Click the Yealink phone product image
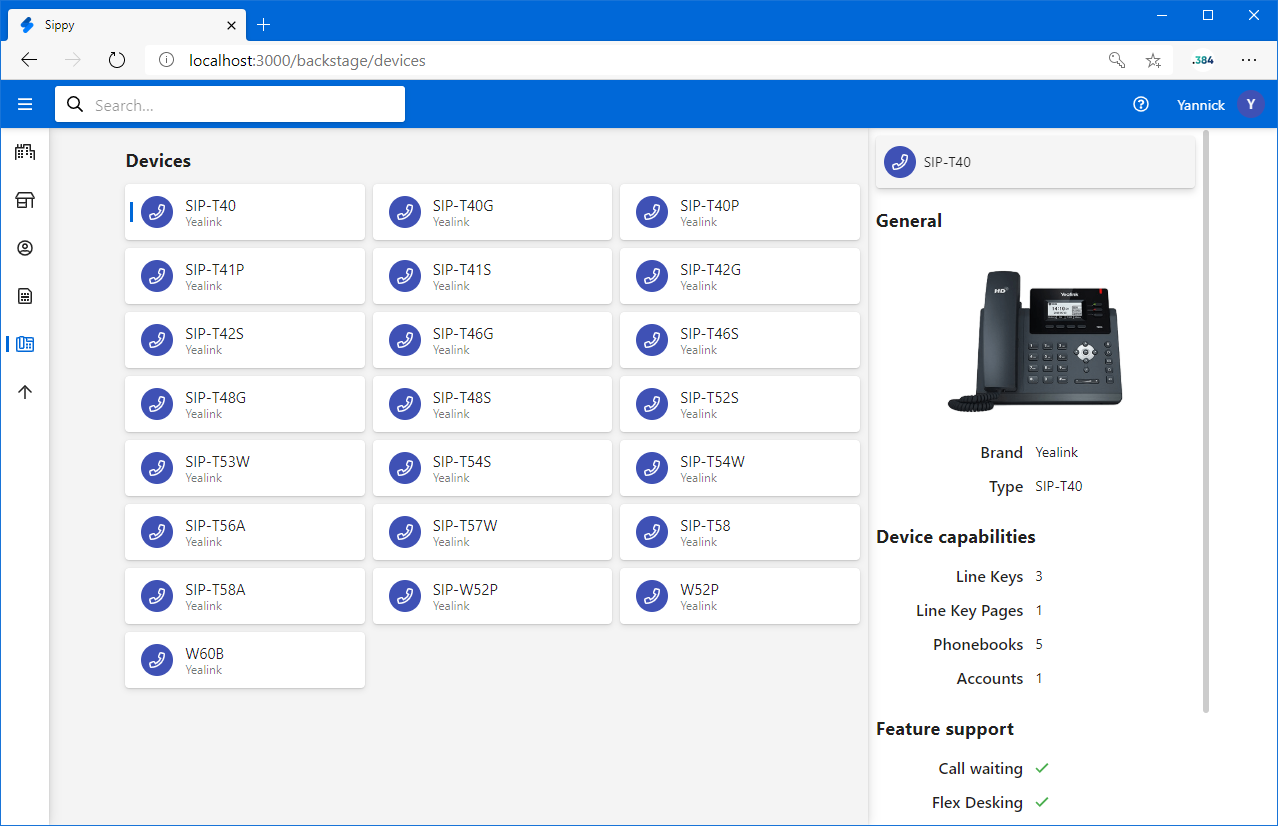 pyautogui.click(x=1035, y=341)
